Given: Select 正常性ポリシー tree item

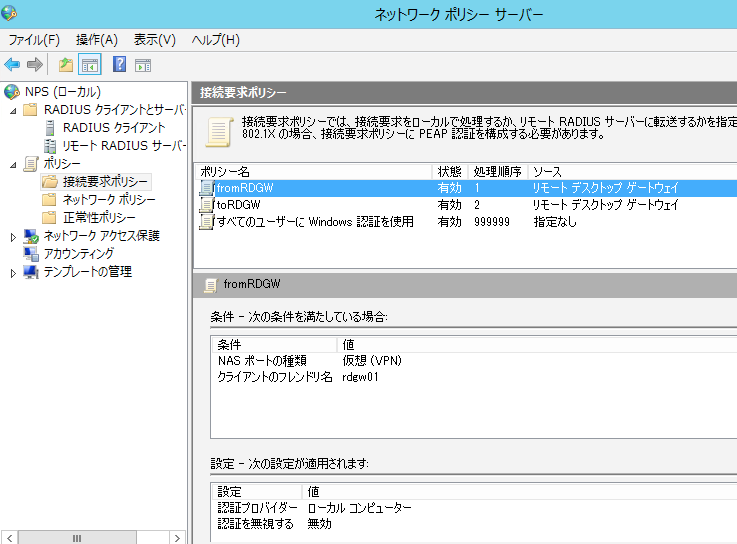Looking at the screenshot, I should 99,218.
